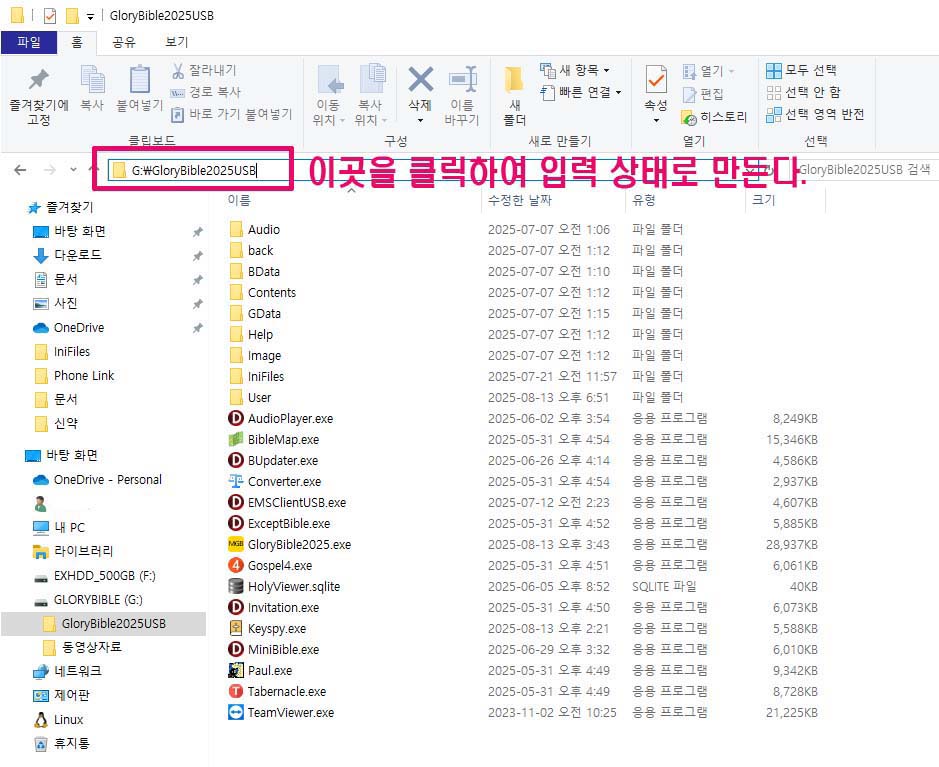Switch to the 보기 (View) tab

pos(177,42)
